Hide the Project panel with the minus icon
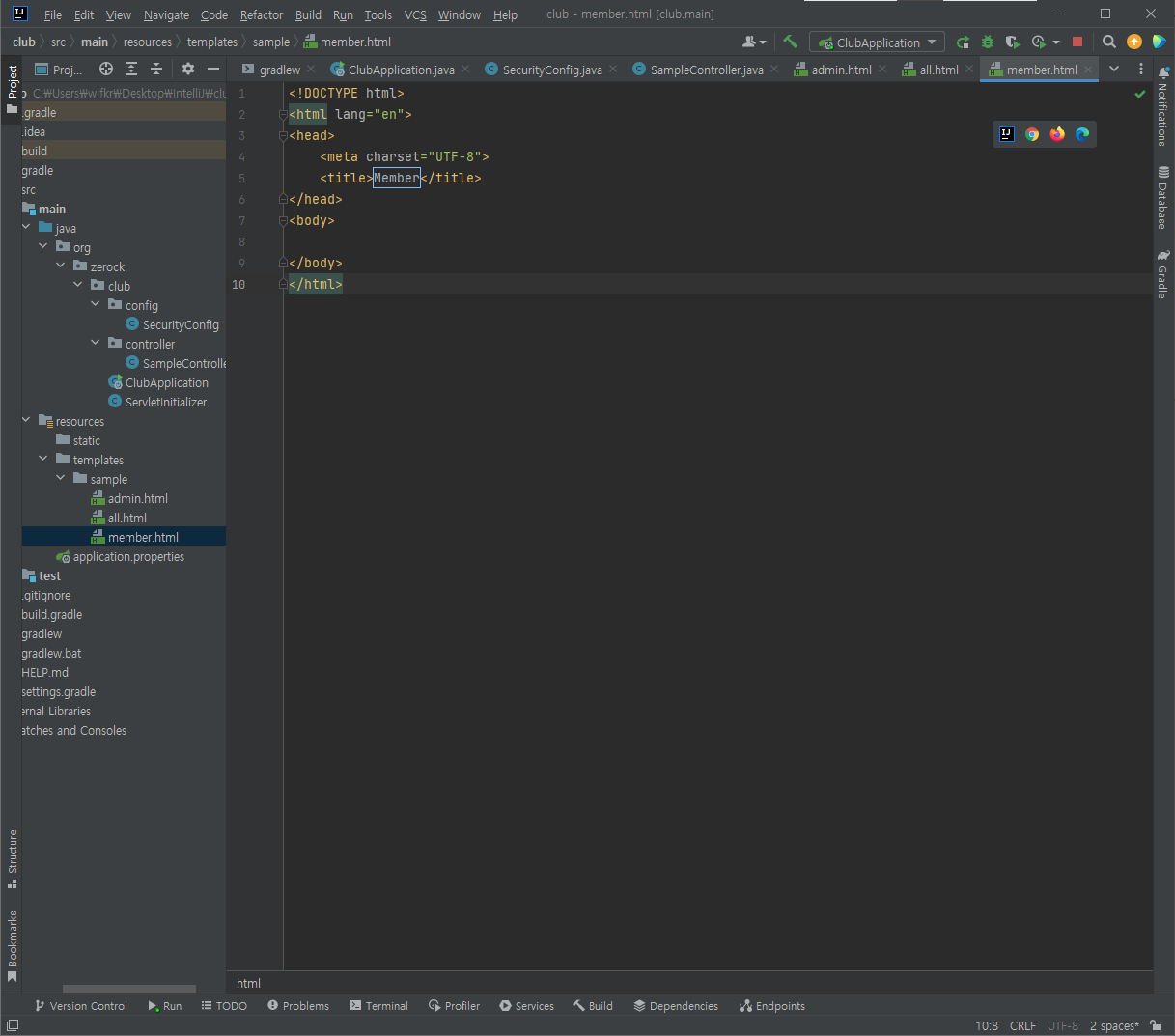Image resolution: width=1175 pixels, height=1036 pixels. (x=213, y=69)
